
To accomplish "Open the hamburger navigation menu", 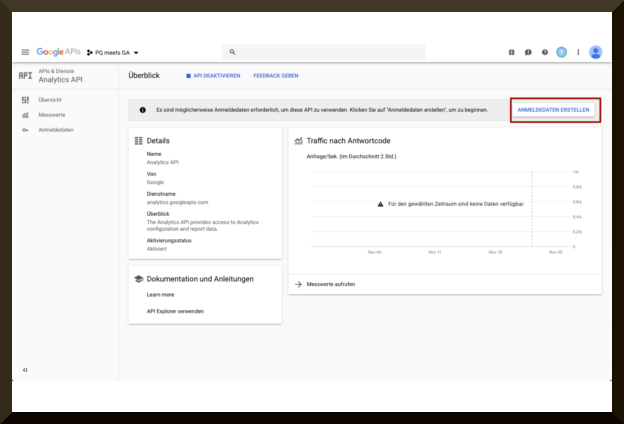I will [25, 52].
